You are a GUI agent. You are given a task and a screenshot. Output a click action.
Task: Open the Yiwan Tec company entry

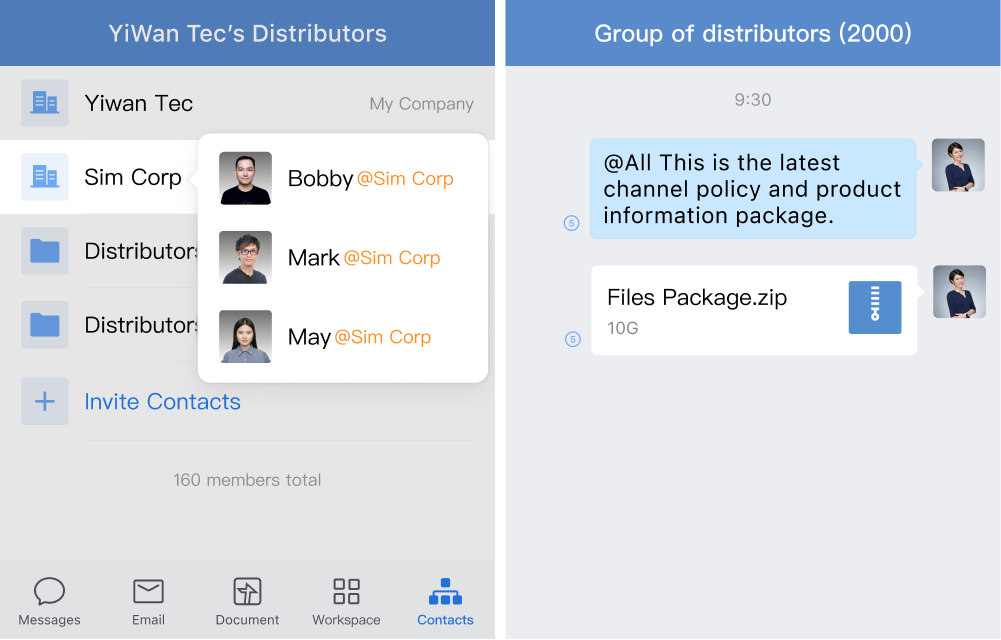pos(247,103)
